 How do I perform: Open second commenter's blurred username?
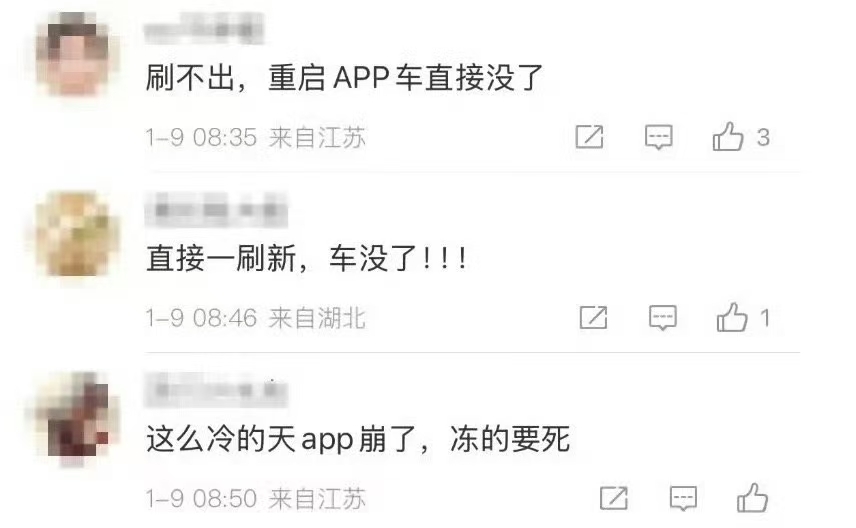[x=216, y=210]
